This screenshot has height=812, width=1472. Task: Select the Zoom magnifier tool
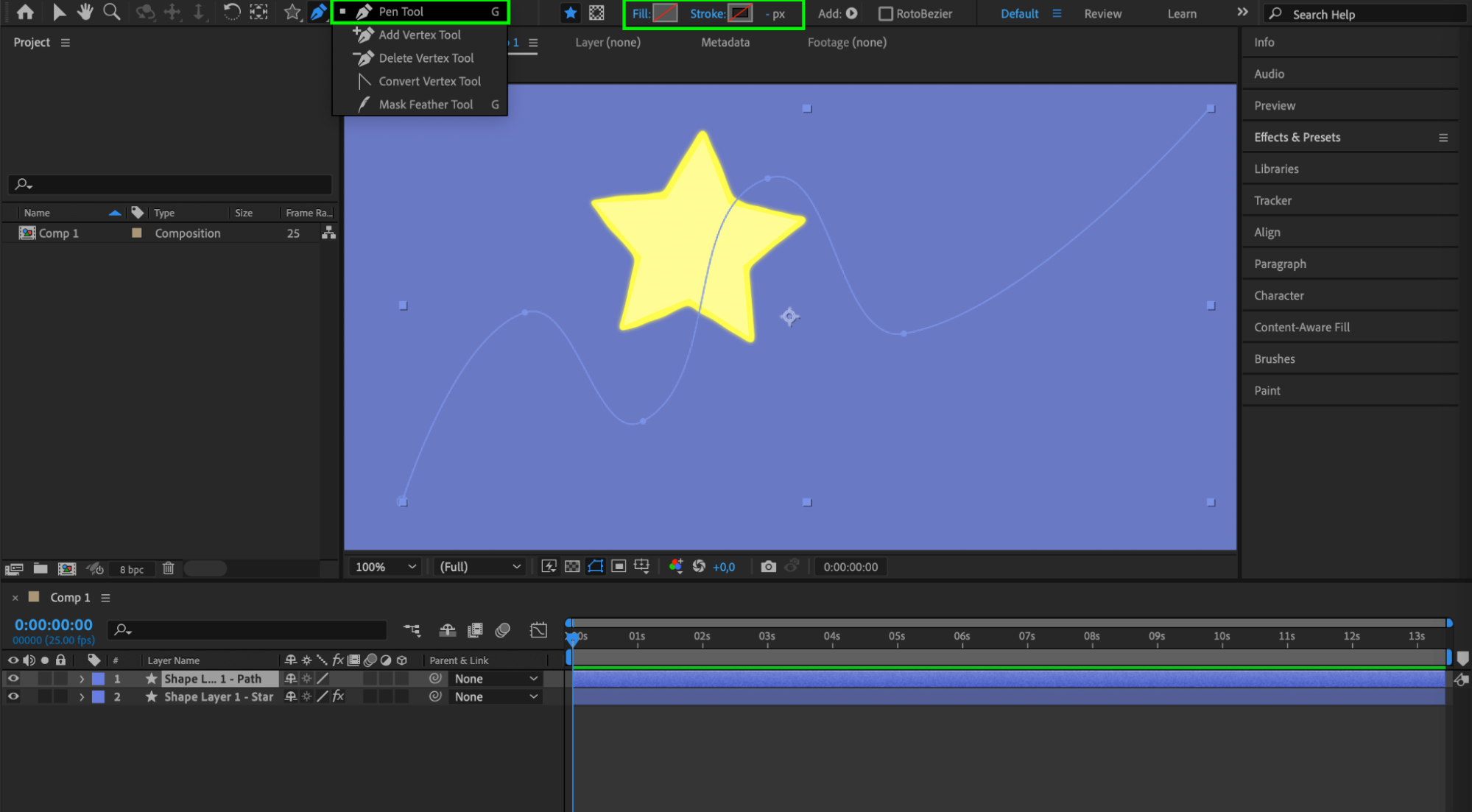click(x=111, y=12)
